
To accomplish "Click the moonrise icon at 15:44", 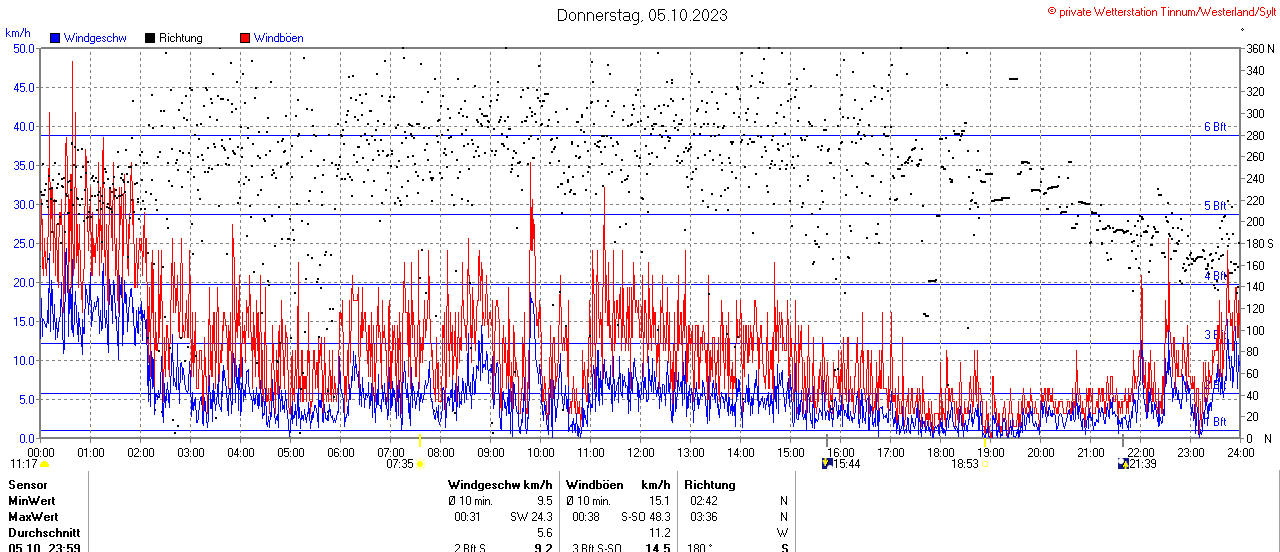I will point(827,464).
